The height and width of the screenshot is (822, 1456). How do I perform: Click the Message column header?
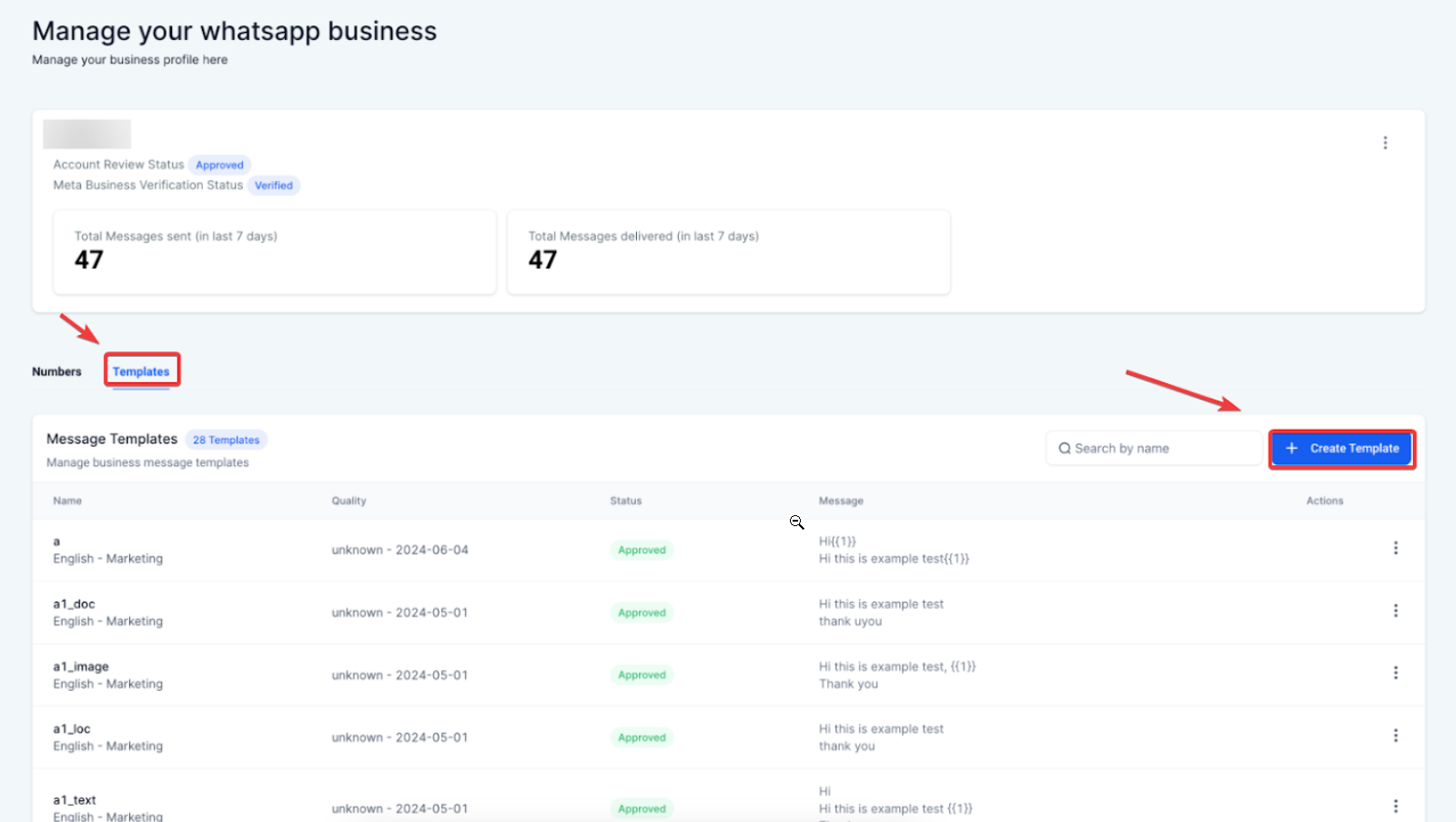(x=841, y=501)
